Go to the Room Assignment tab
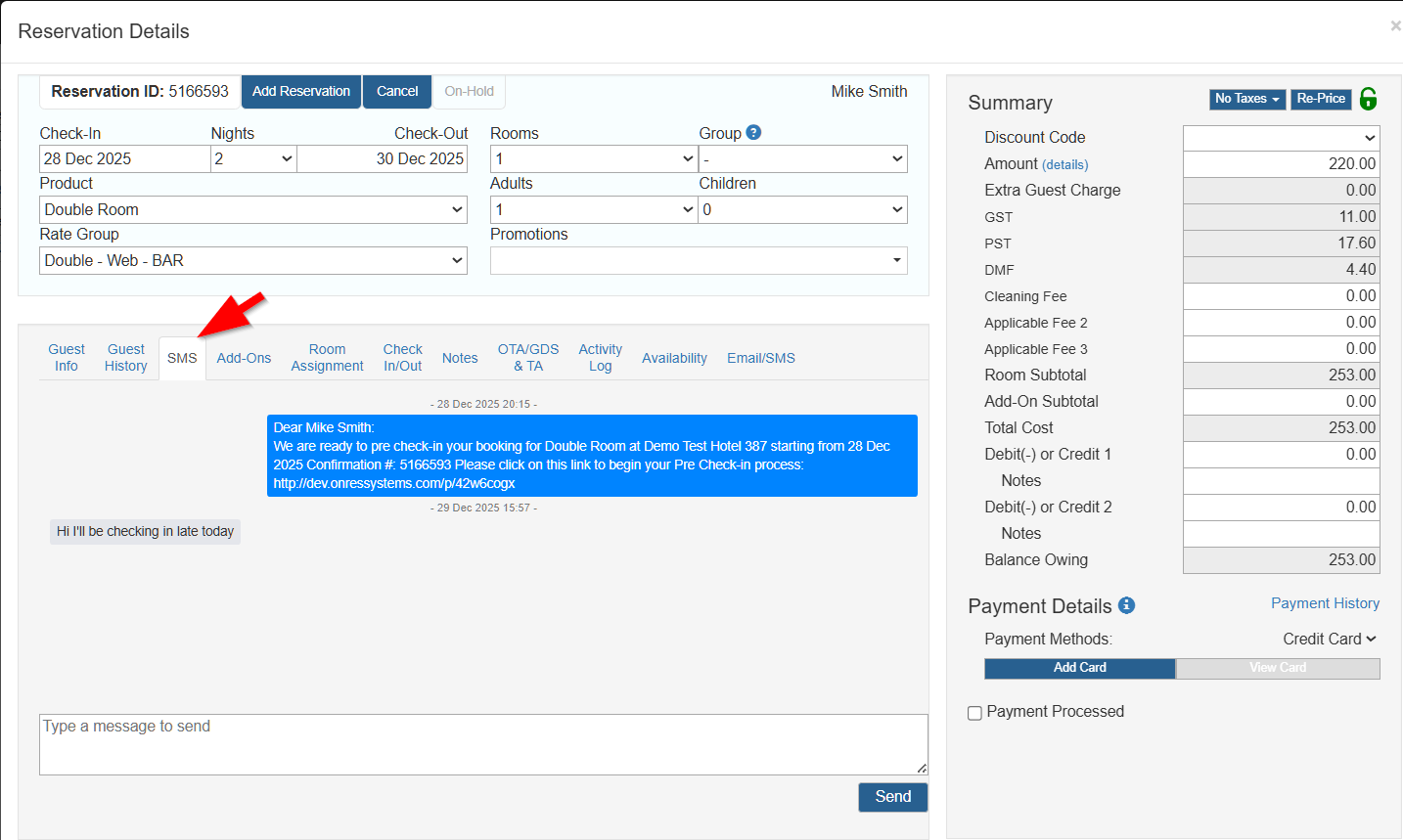1403x840 pixels. point(327,358)
